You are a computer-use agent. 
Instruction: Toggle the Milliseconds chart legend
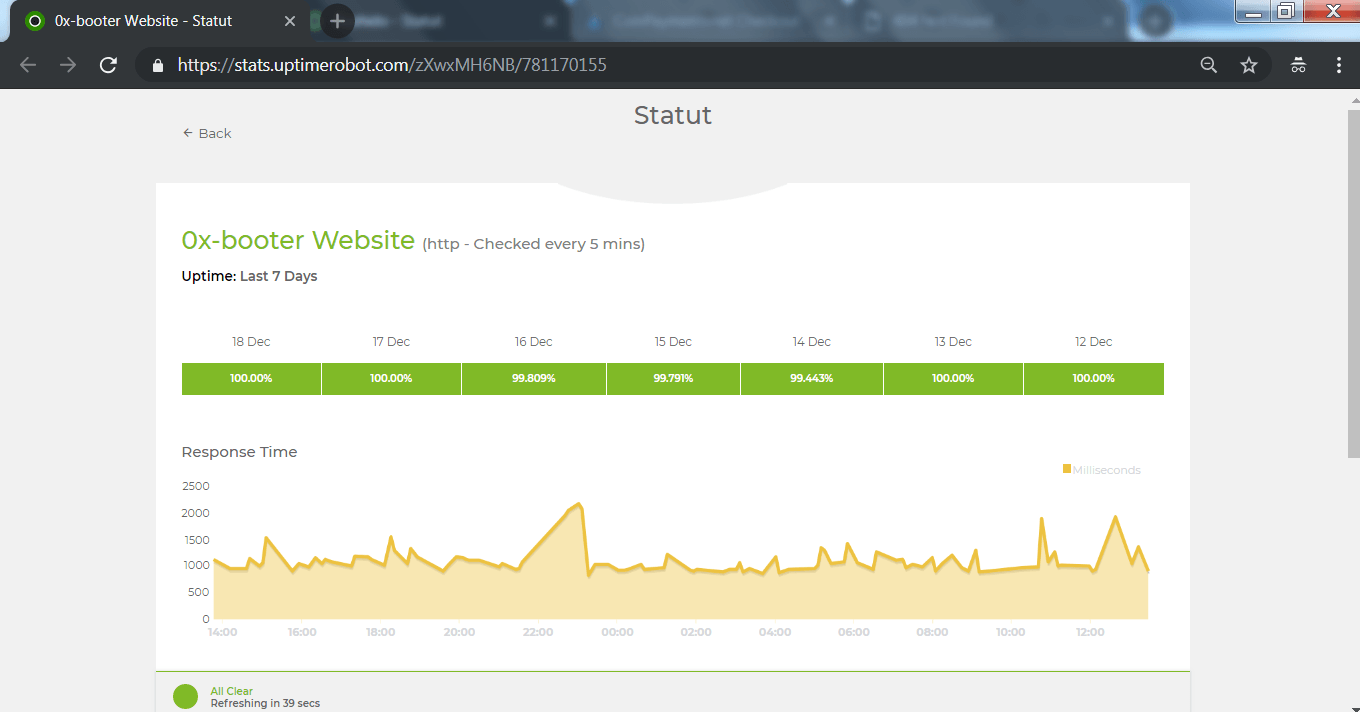tap(1101, 470)
